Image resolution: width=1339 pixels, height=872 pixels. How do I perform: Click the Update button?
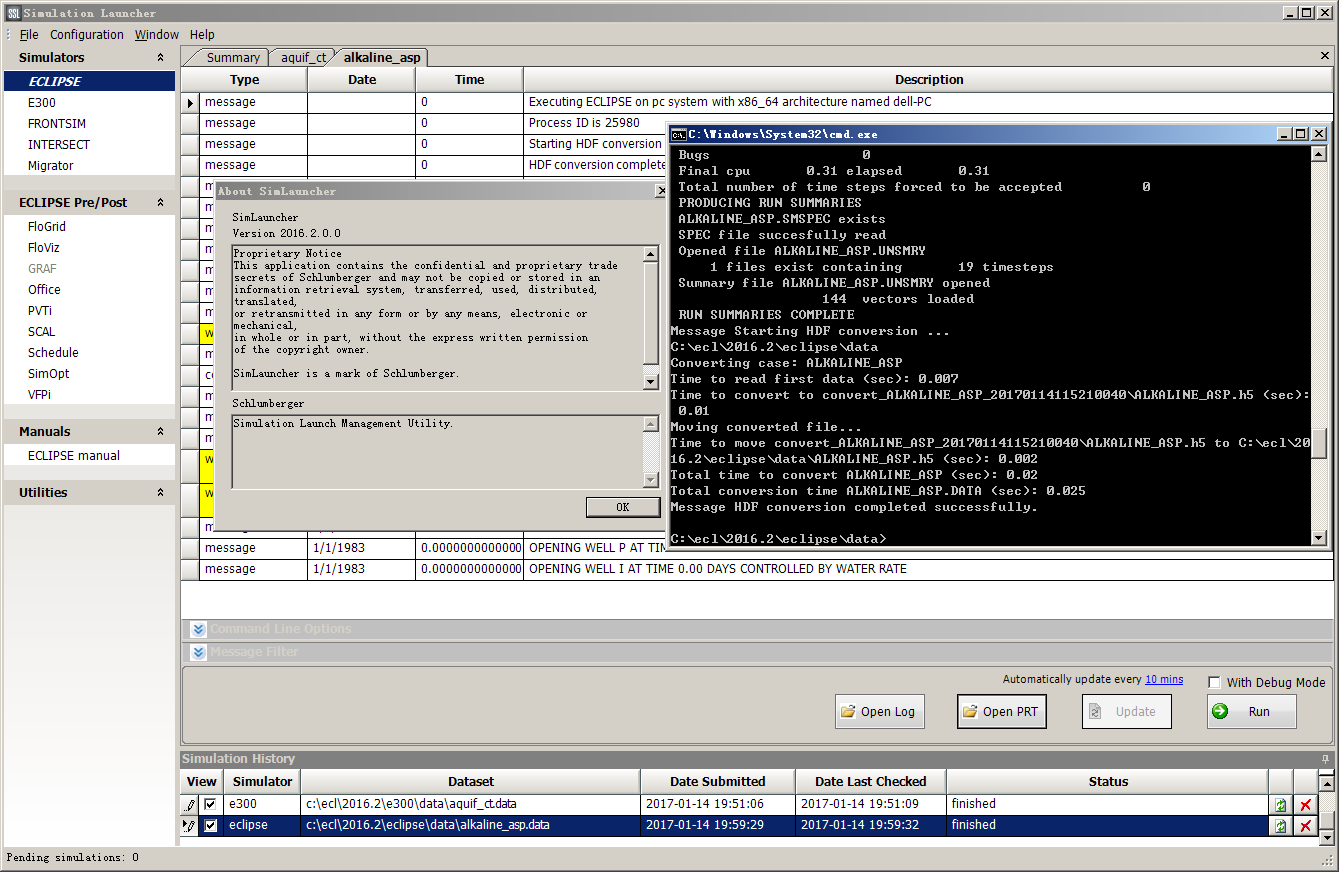pyautogui.click(x=1126, y=711)
